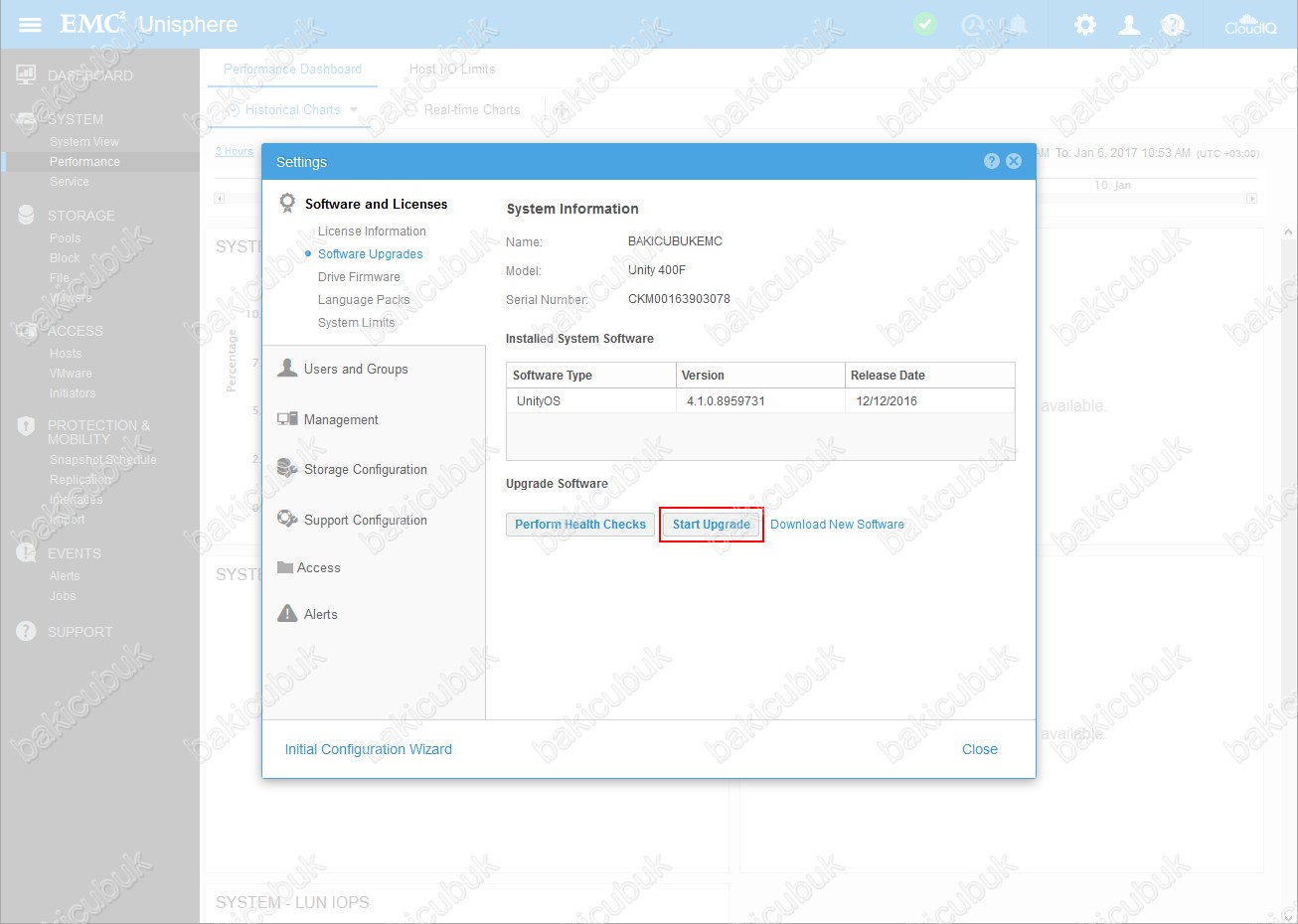1298x924 pixels.
Task: Open the CloudIQ icon
Action: pyautogui.click(x=1250, y=25)
